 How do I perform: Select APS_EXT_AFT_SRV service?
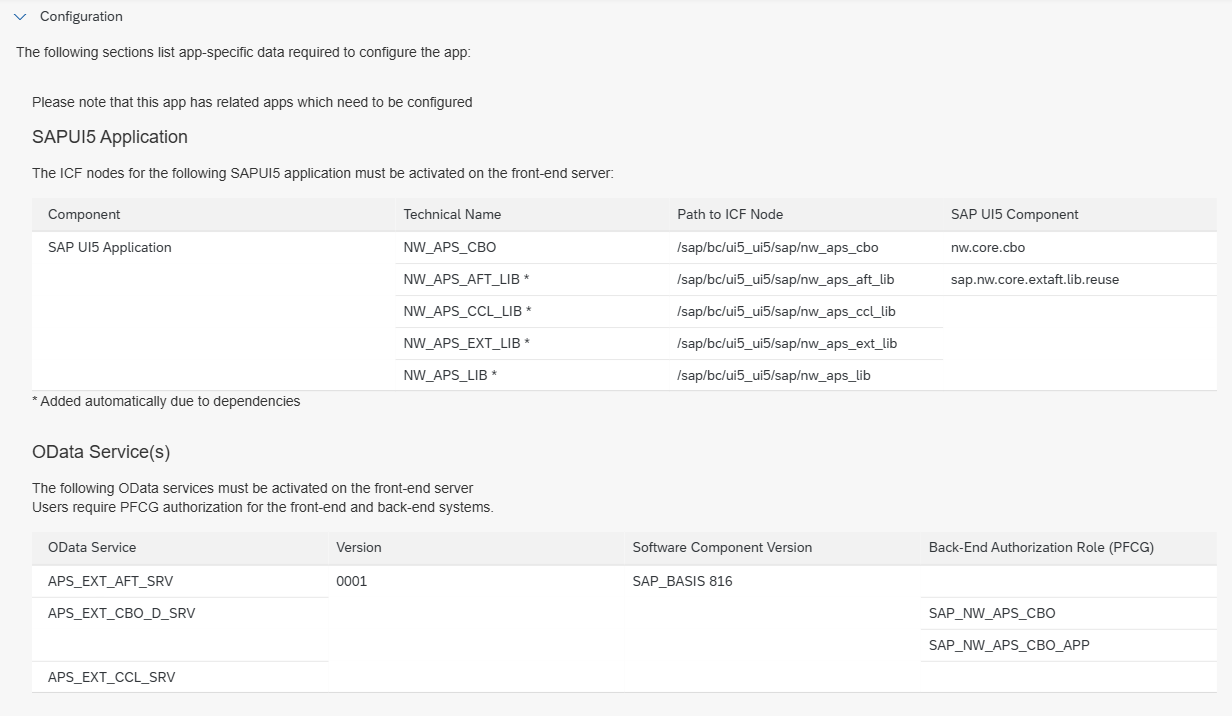(x=111, y=581)
